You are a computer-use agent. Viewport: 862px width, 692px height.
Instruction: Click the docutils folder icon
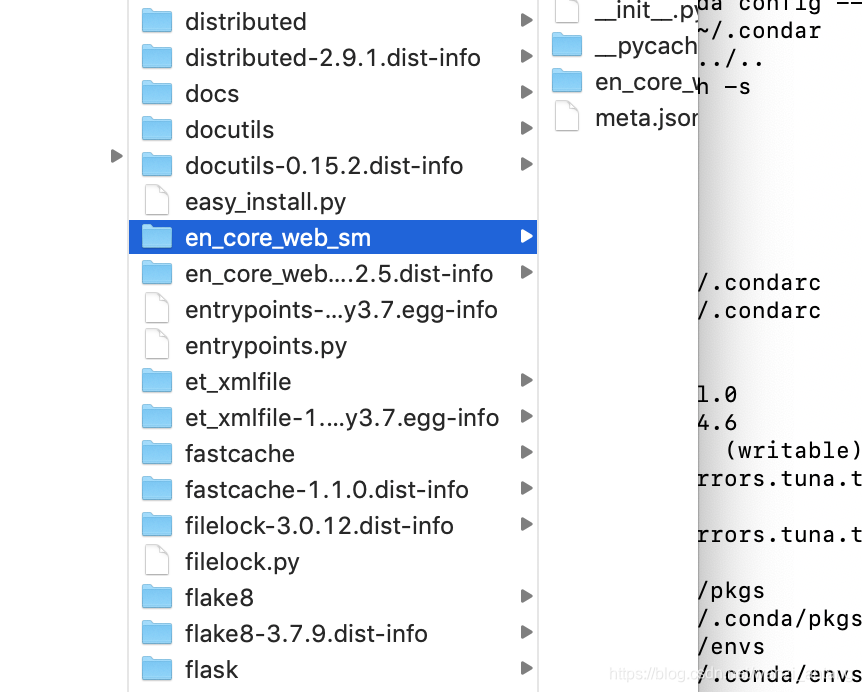tap(157, 129)
